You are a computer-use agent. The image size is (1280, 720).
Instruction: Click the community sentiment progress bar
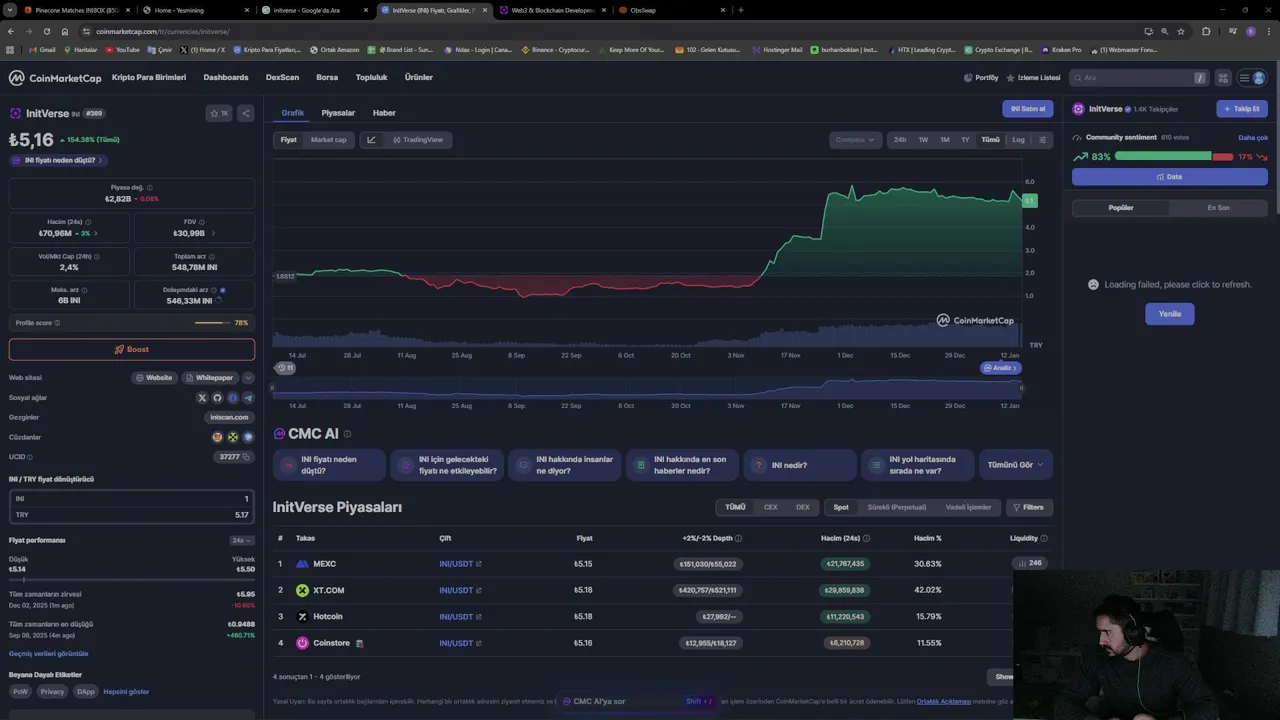point(1174,156)
